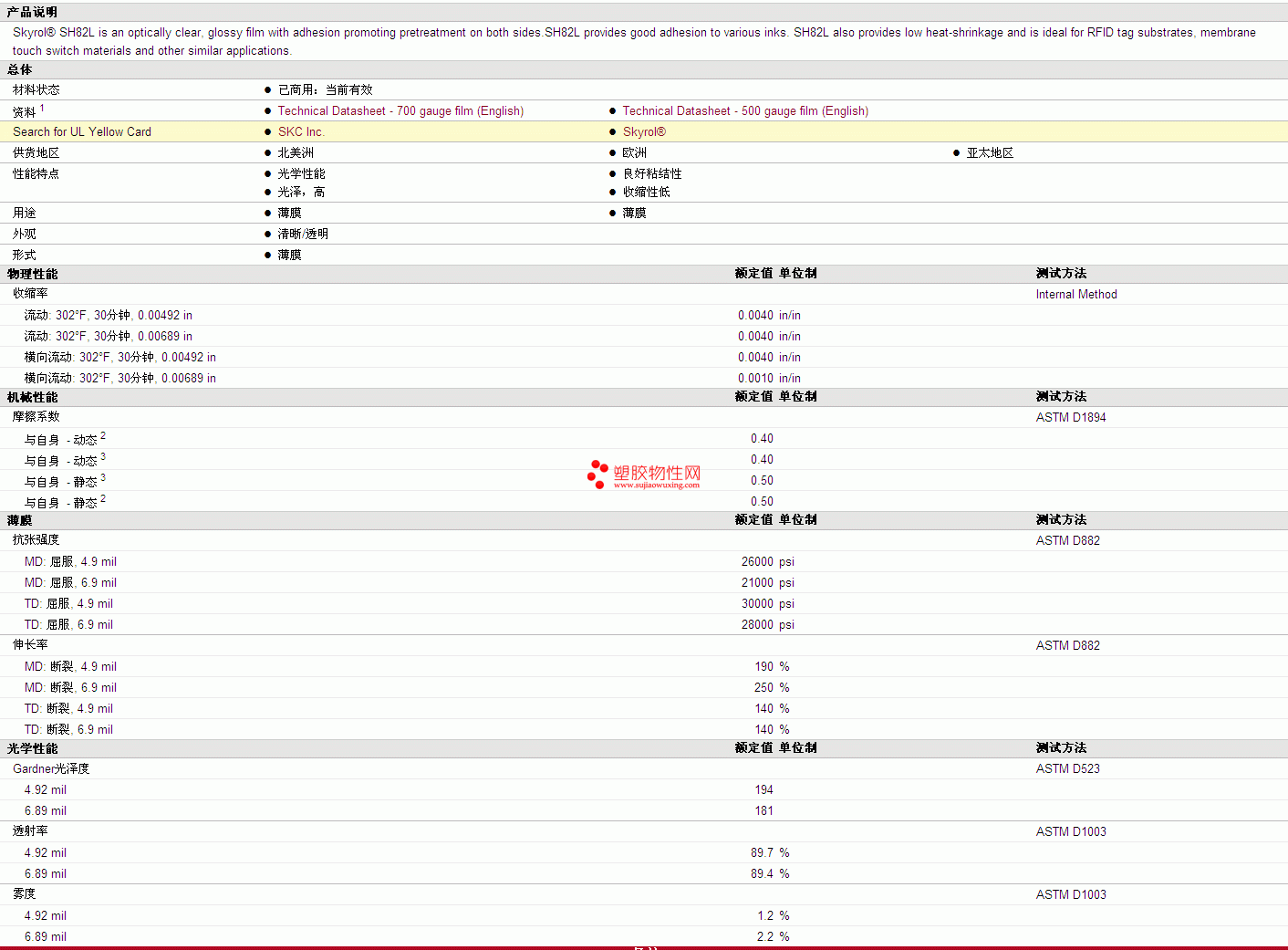Open Technical Datasheet 500 gauge film link
The height and width of the screenshot is (950, 1288).
click(745, 110)
